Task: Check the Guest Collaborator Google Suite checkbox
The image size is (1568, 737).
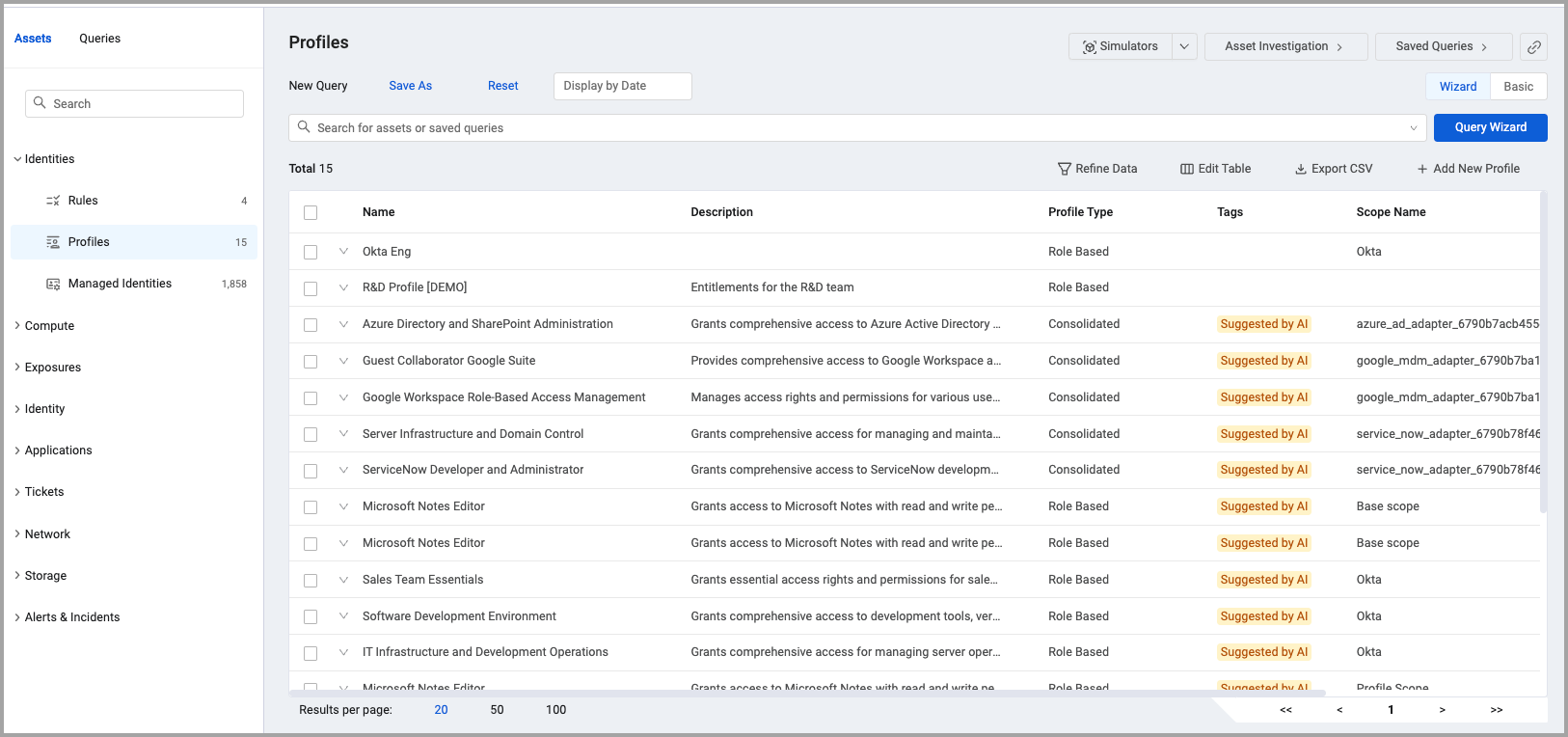Action: [311, 362]
